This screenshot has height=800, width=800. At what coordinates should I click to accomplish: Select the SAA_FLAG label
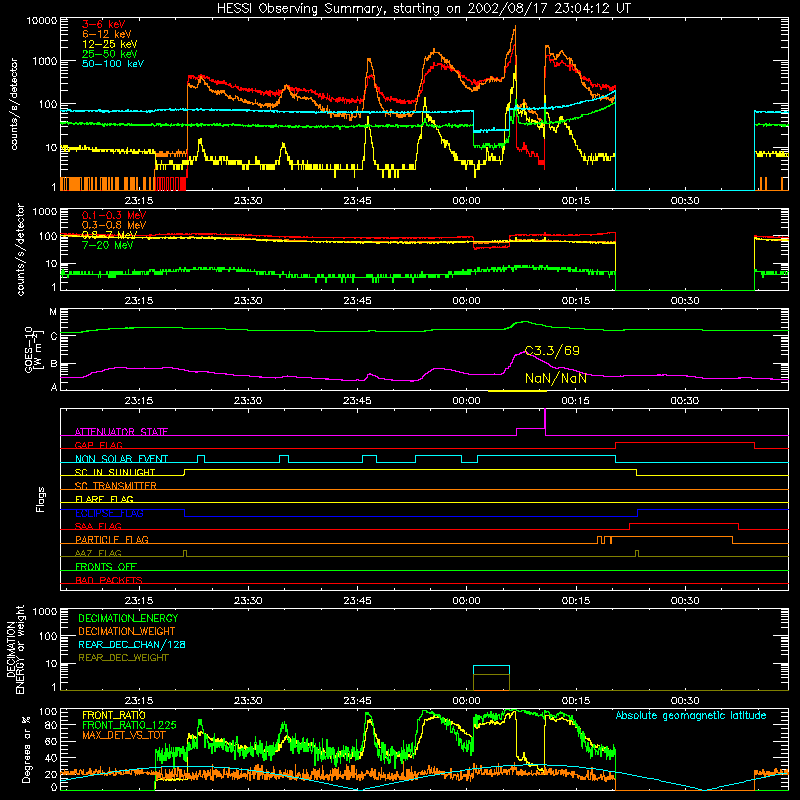[x=98, y=526]
